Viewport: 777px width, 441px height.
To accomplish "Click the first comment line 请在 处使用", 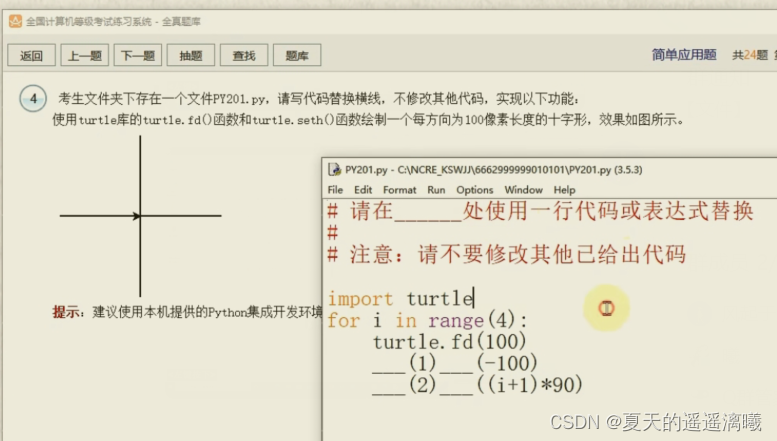I will coord(540,211).
